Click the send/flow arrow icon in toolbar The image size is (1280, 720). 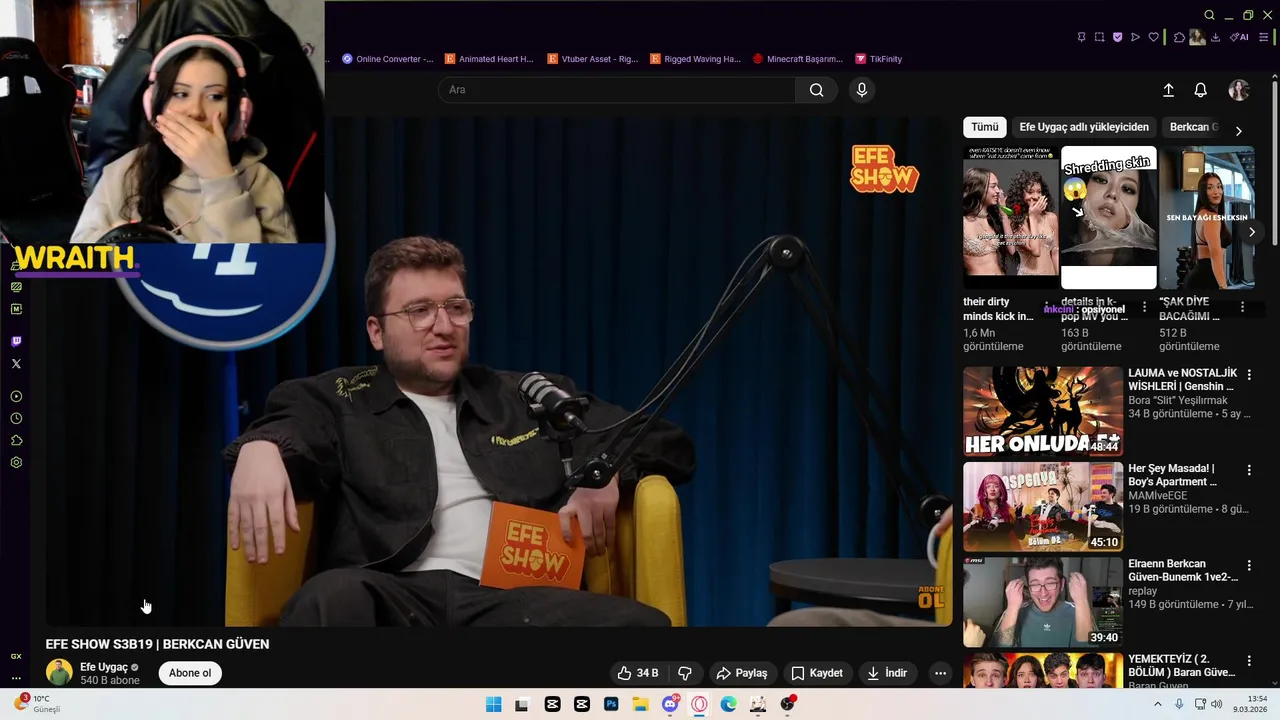coord(1135,37)
